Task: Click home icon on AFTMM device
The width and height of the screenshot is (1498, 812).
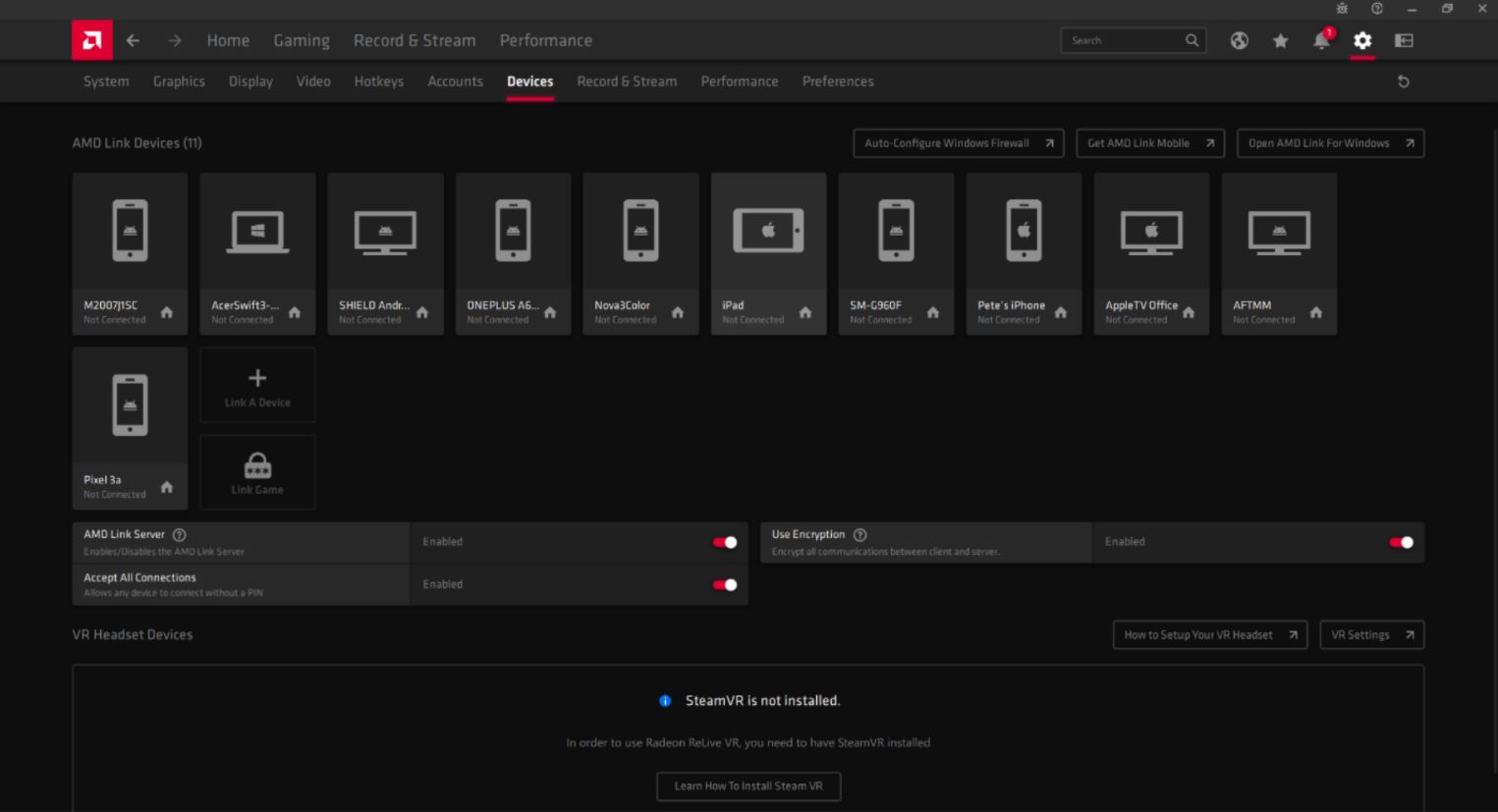Action: point(1316,312)
